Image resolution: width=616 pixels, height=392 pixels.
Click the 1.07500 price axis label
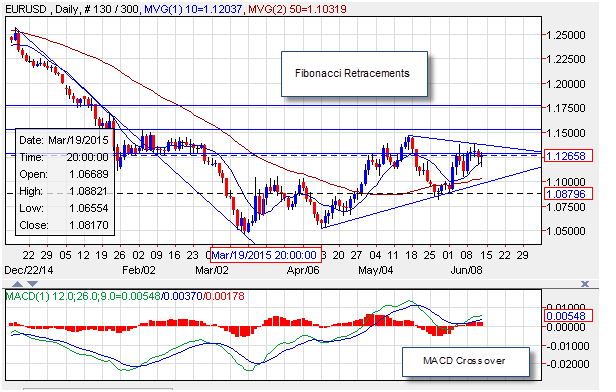point(566,207)
